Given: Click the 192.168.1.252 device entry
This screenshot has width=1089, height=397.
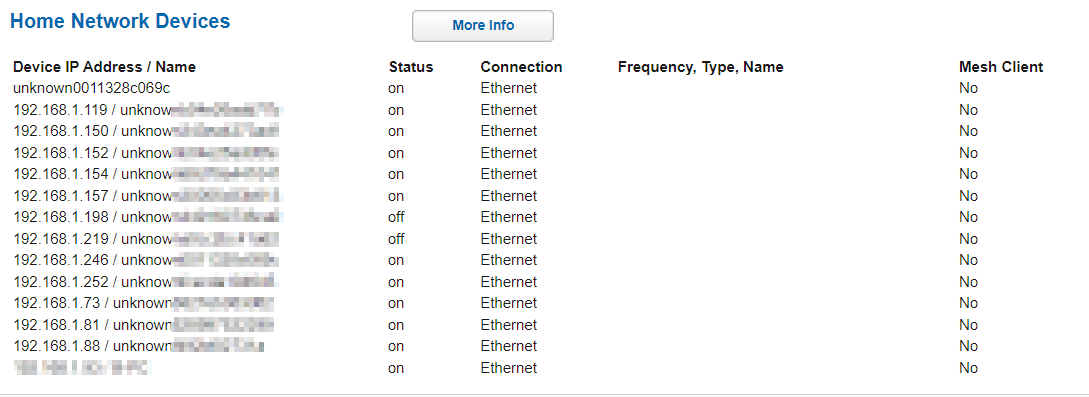Looking at the screenshot, I should (147, 282).
